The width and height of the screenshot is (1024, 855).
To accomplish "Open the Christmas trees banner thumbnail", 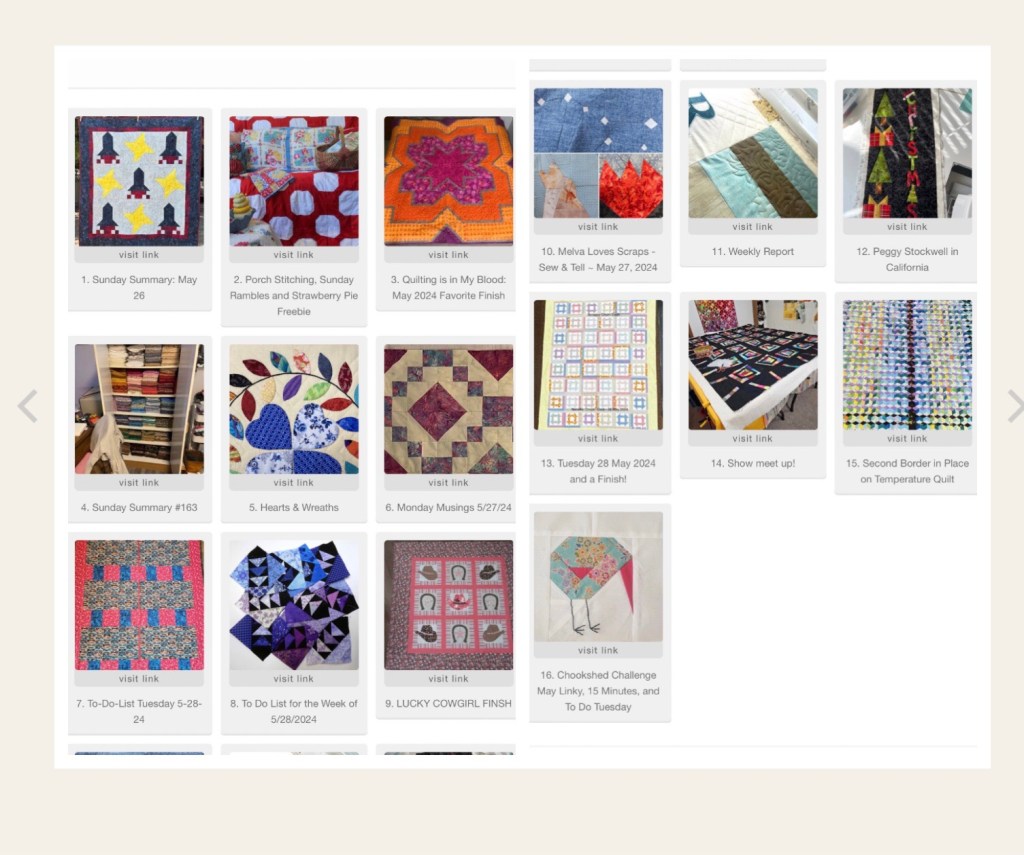I will [907, 153].
